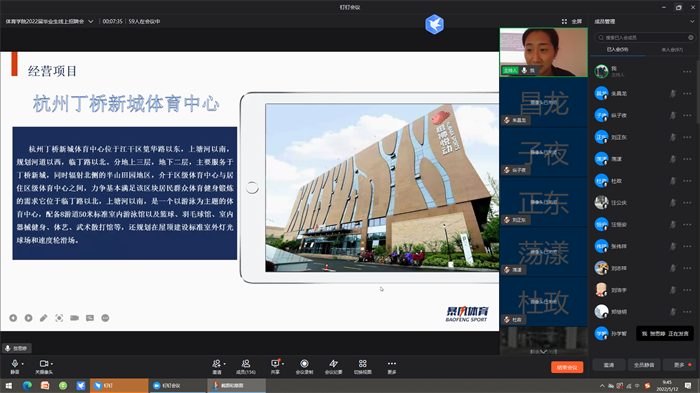700x393 pixels.
Task: Mute the microphone in the bottom toolbar
Action: pos(15,364)
